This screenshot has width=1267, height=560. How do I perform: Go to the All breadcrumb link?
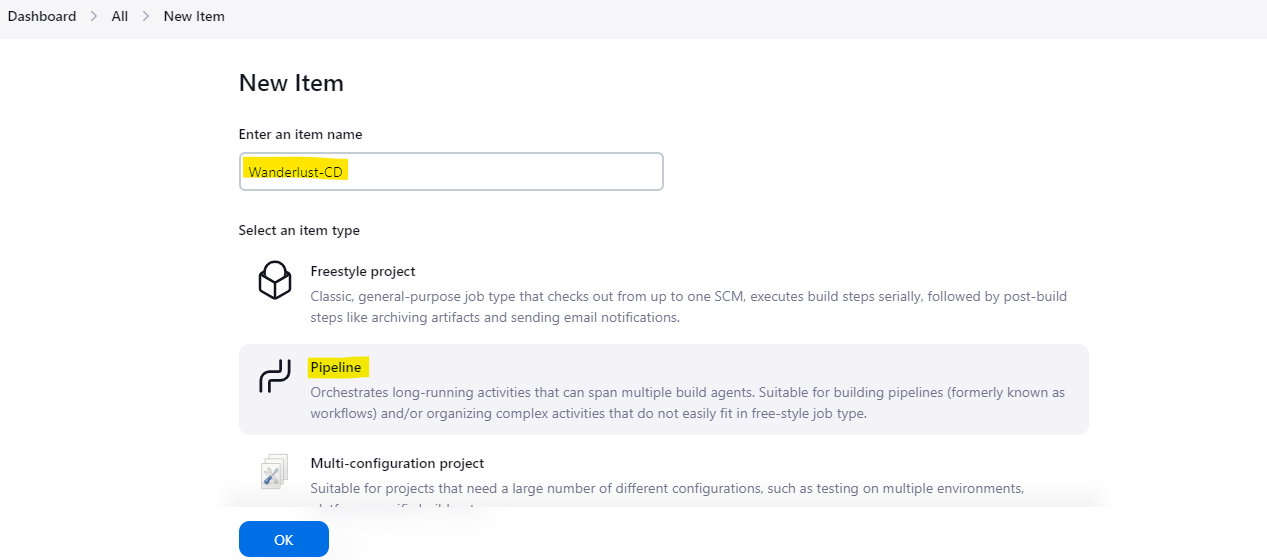(x=120, y=16)
